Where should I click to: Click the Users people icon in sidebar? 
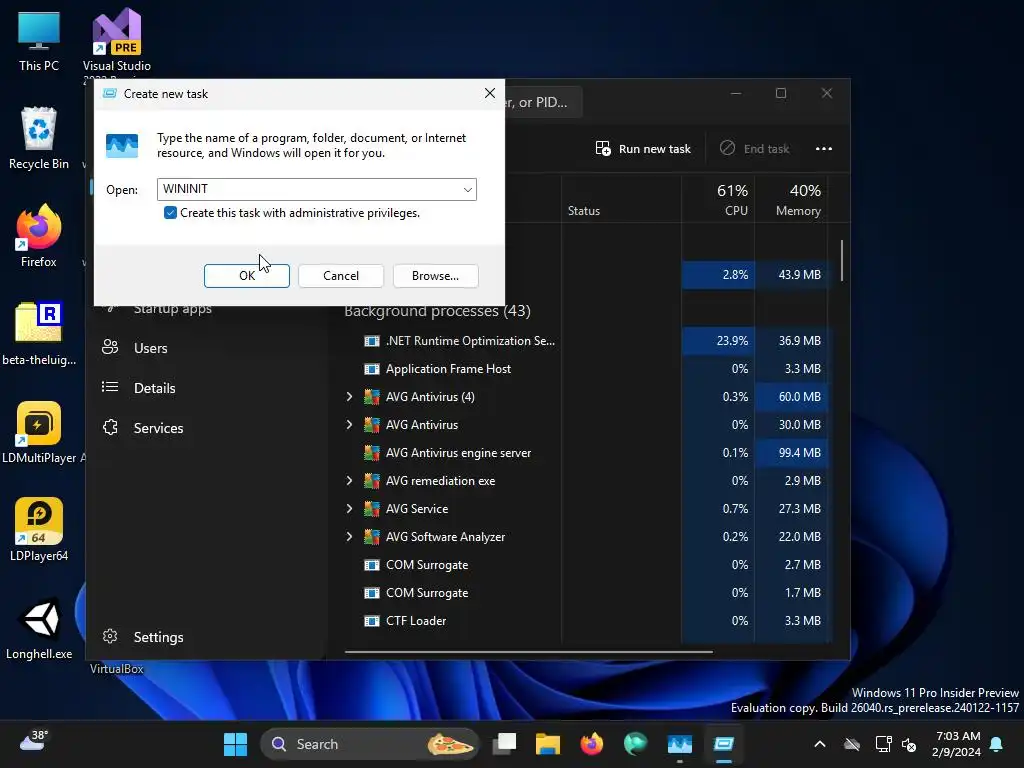[110, 347]
